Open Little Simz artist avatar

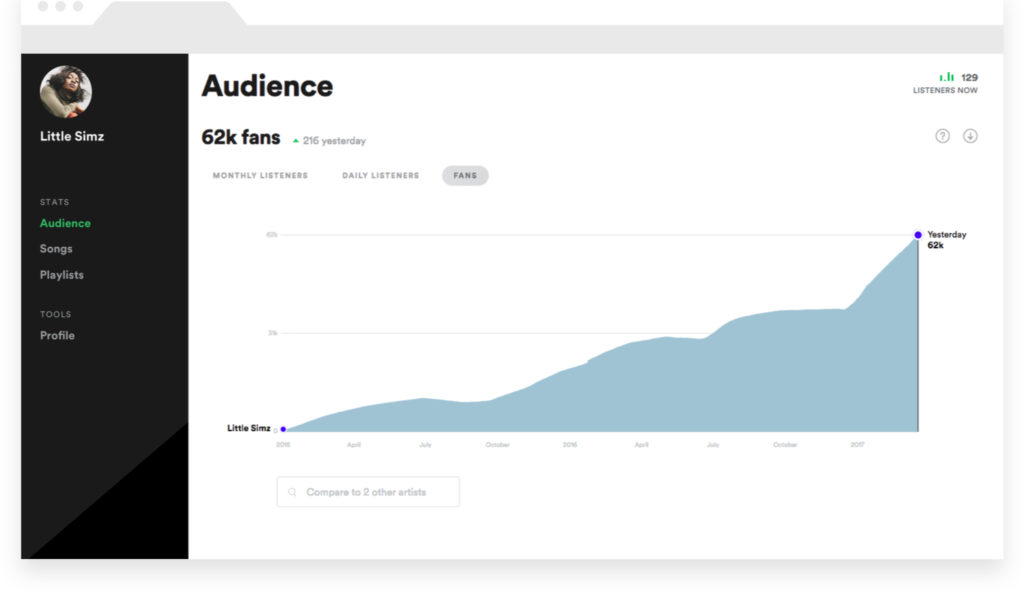point(66,91)
